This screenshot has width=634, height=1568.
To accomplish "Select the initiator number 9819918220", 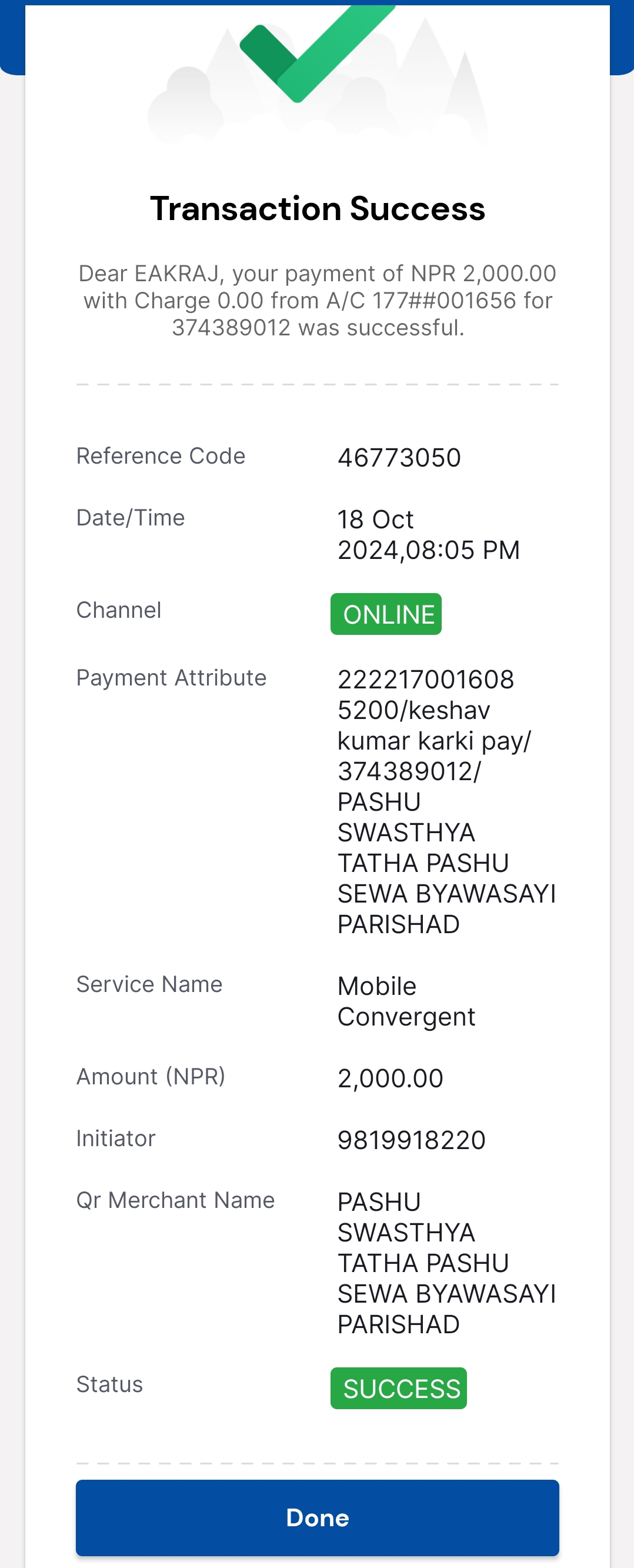I will [411, 1140].
